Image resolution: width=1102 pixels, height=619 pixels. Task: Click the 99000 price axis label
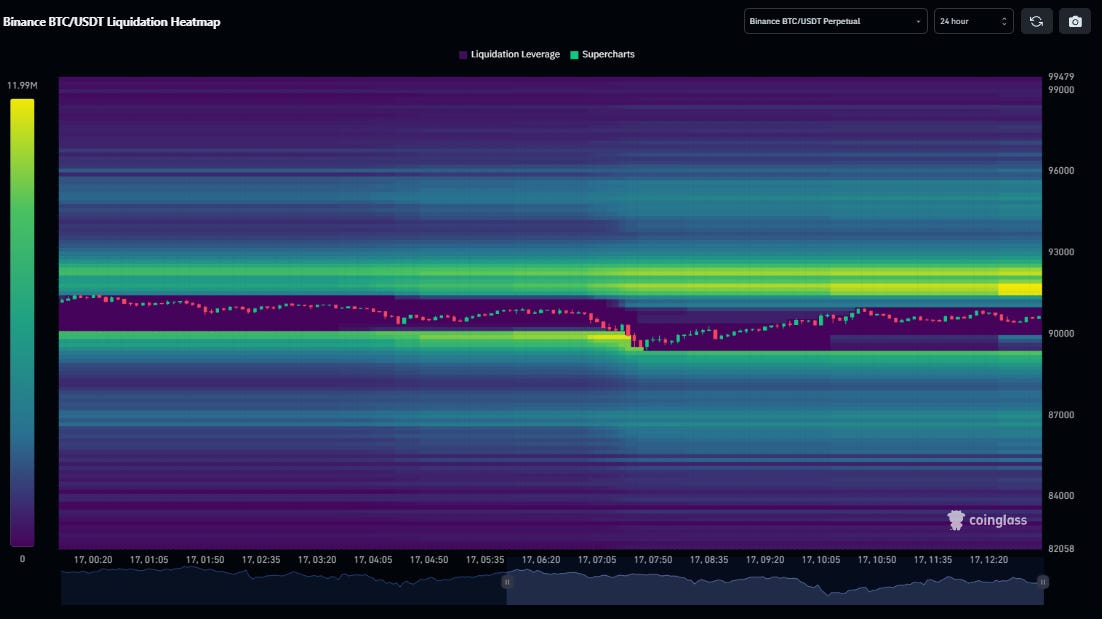click(1061, 90)
